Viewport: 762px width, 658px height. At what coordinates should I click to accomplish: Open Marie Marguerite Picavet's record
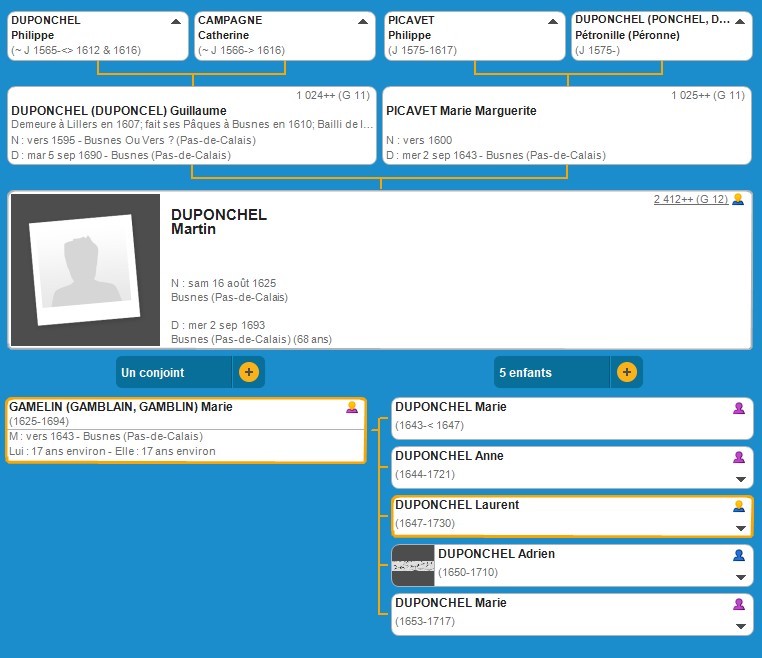click(462, 111)
